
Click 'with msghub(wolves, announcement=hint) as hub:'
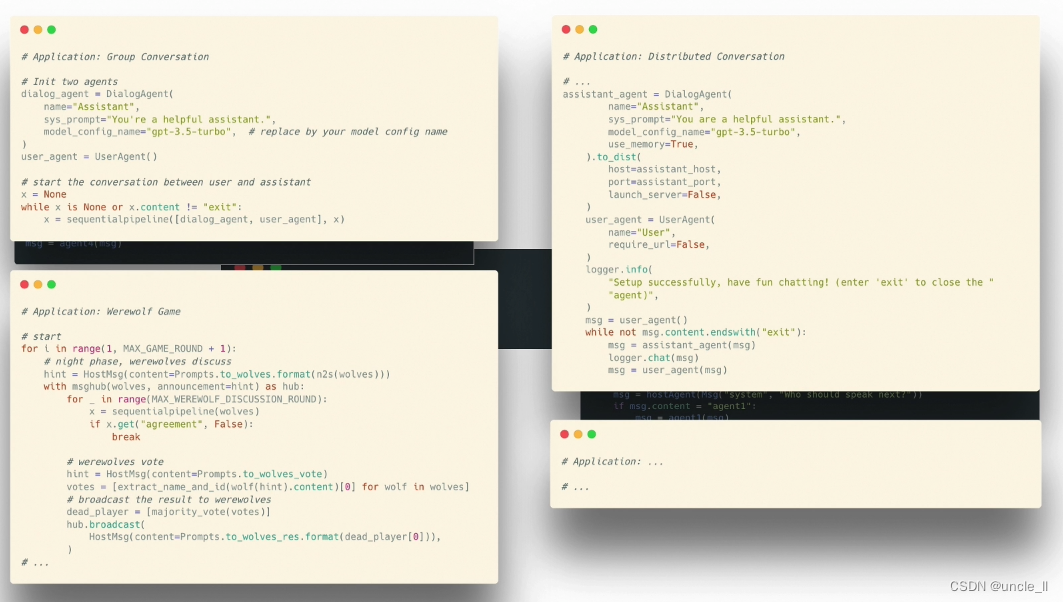[174, 386]
